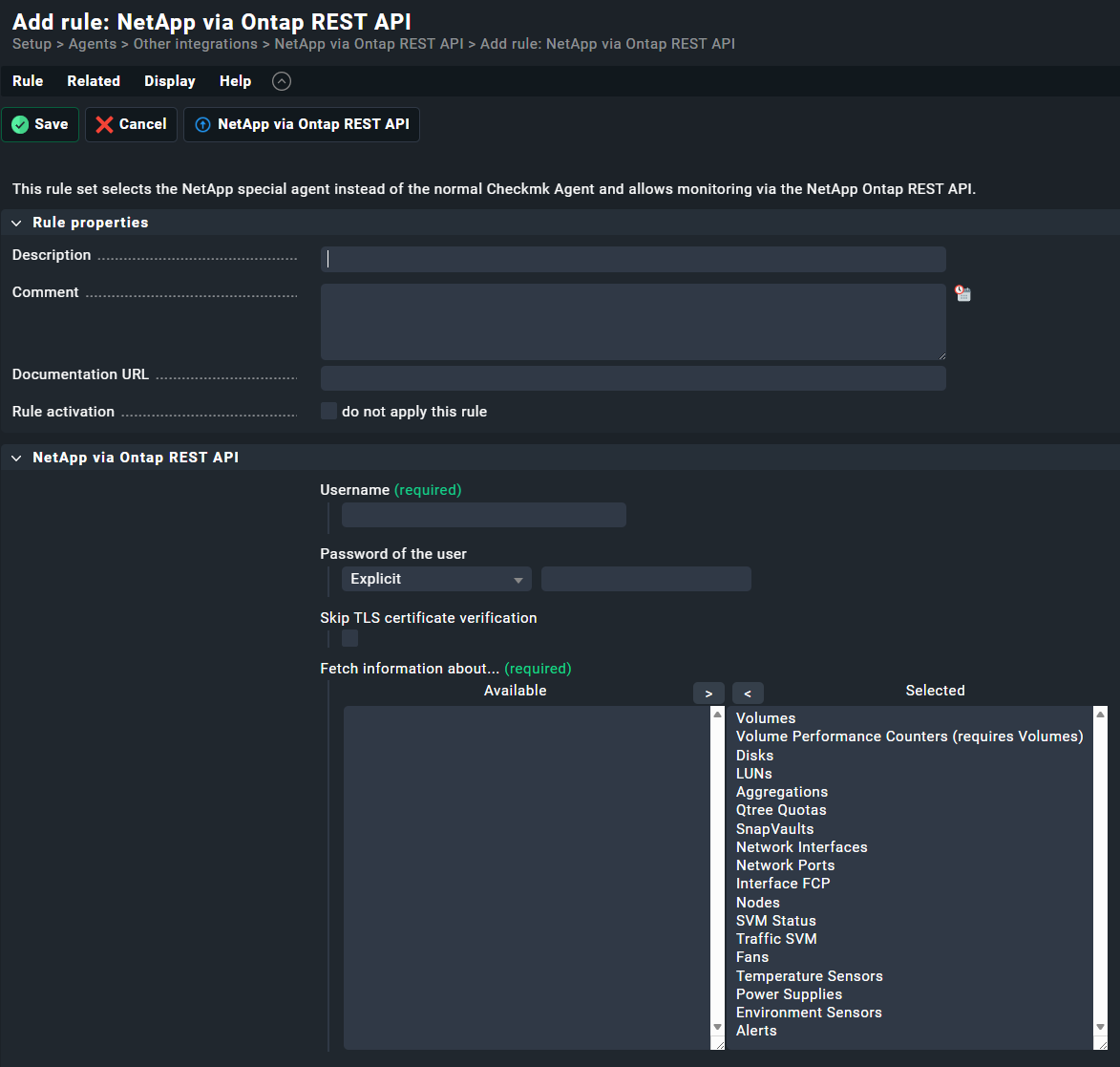Move selection right with the > button
This screenshot has width=1120, height=1067.
click(x=708, y=694)
